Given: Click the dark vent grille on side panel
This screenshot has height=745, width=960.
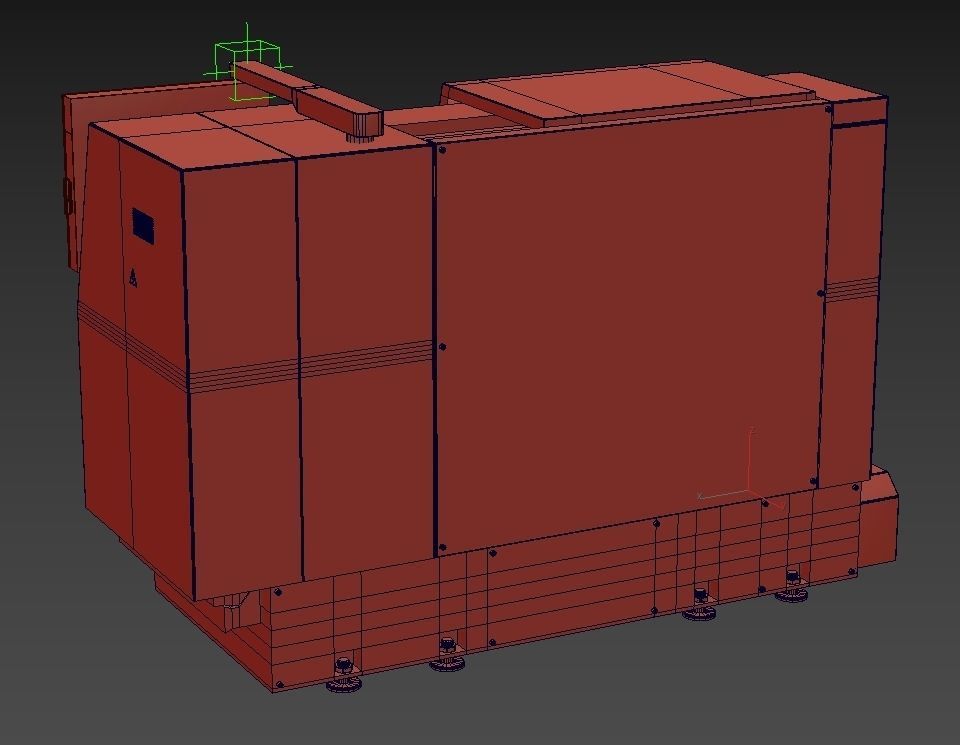Looking at the screenshot, I should point(144,226).
